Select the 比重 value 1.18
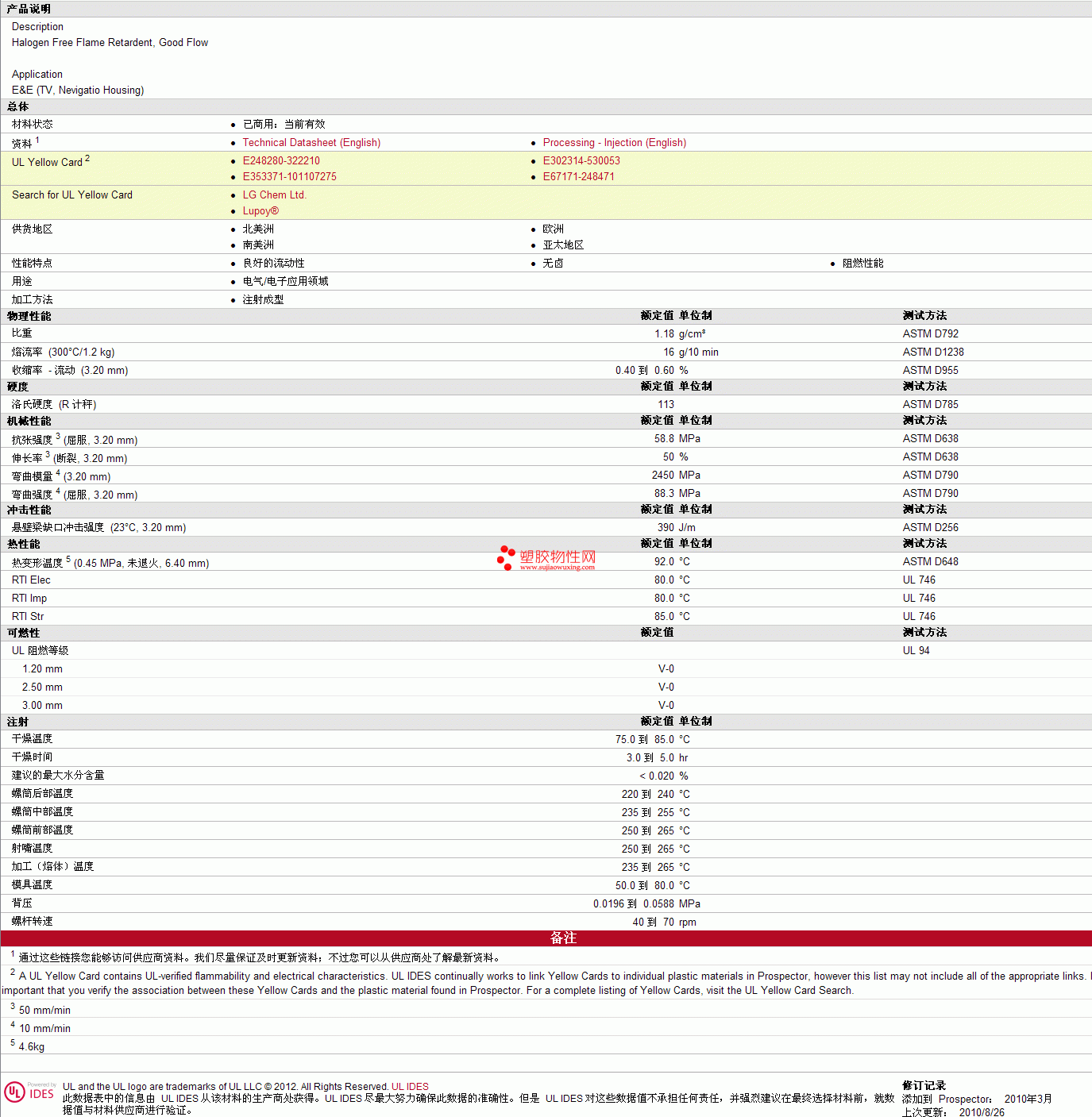The image size is (1092, 1117). click(x=664, y=334)
